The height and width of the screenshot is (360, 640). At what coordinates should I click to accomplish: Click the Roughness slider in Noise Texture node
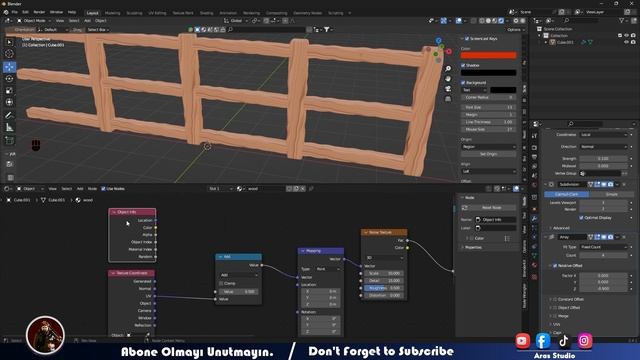tap(384, 288)
